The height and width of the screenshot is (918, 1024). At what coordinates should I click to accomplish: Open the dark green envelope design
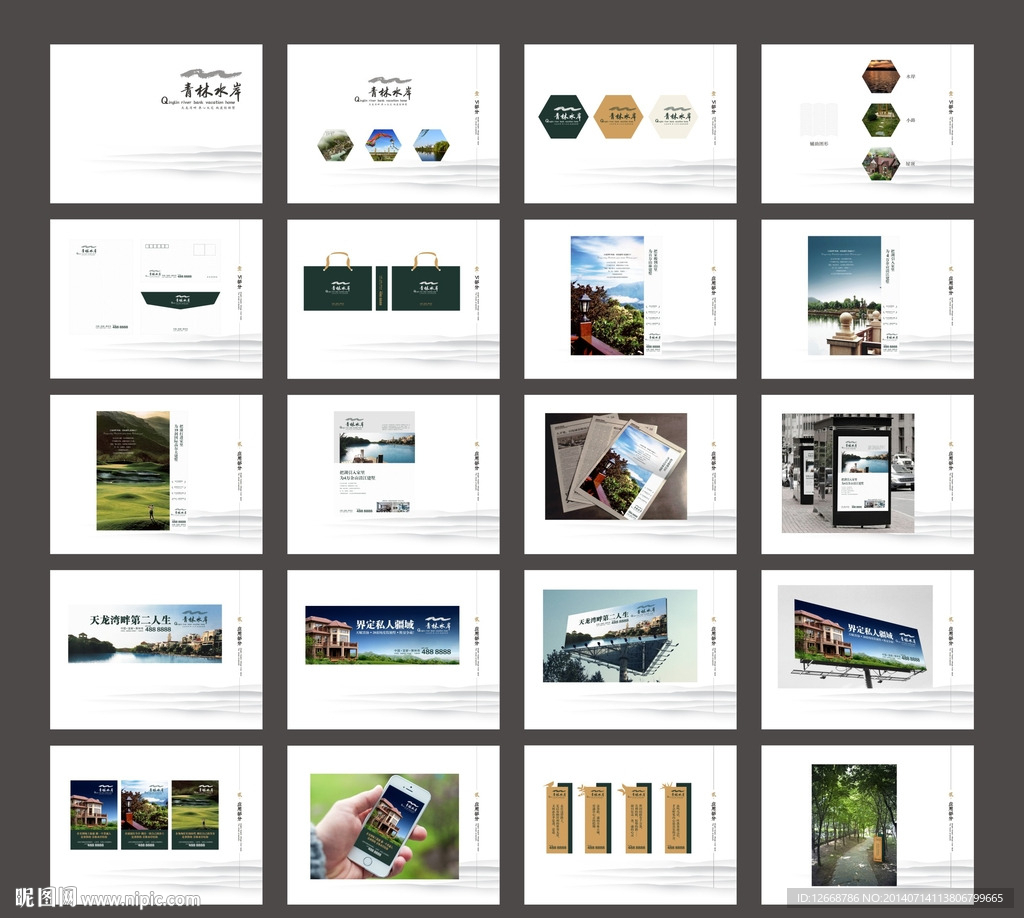click(180, 298)
